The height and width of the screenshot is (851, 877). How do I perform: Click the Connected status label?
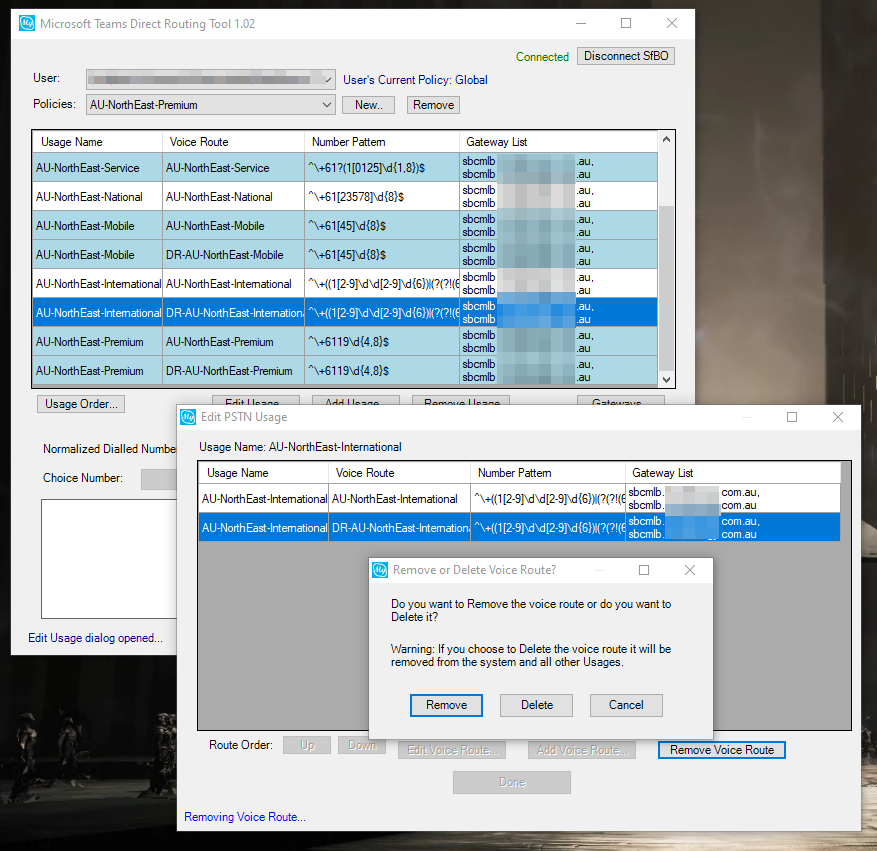point(542,57)
